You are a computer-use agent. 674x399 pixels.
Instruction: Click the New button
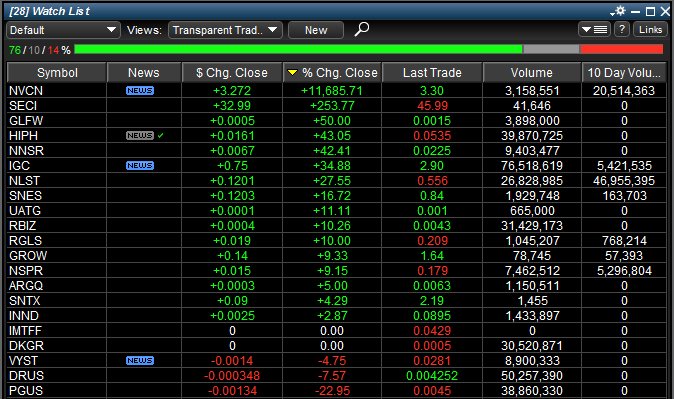[x=316, y=30]
